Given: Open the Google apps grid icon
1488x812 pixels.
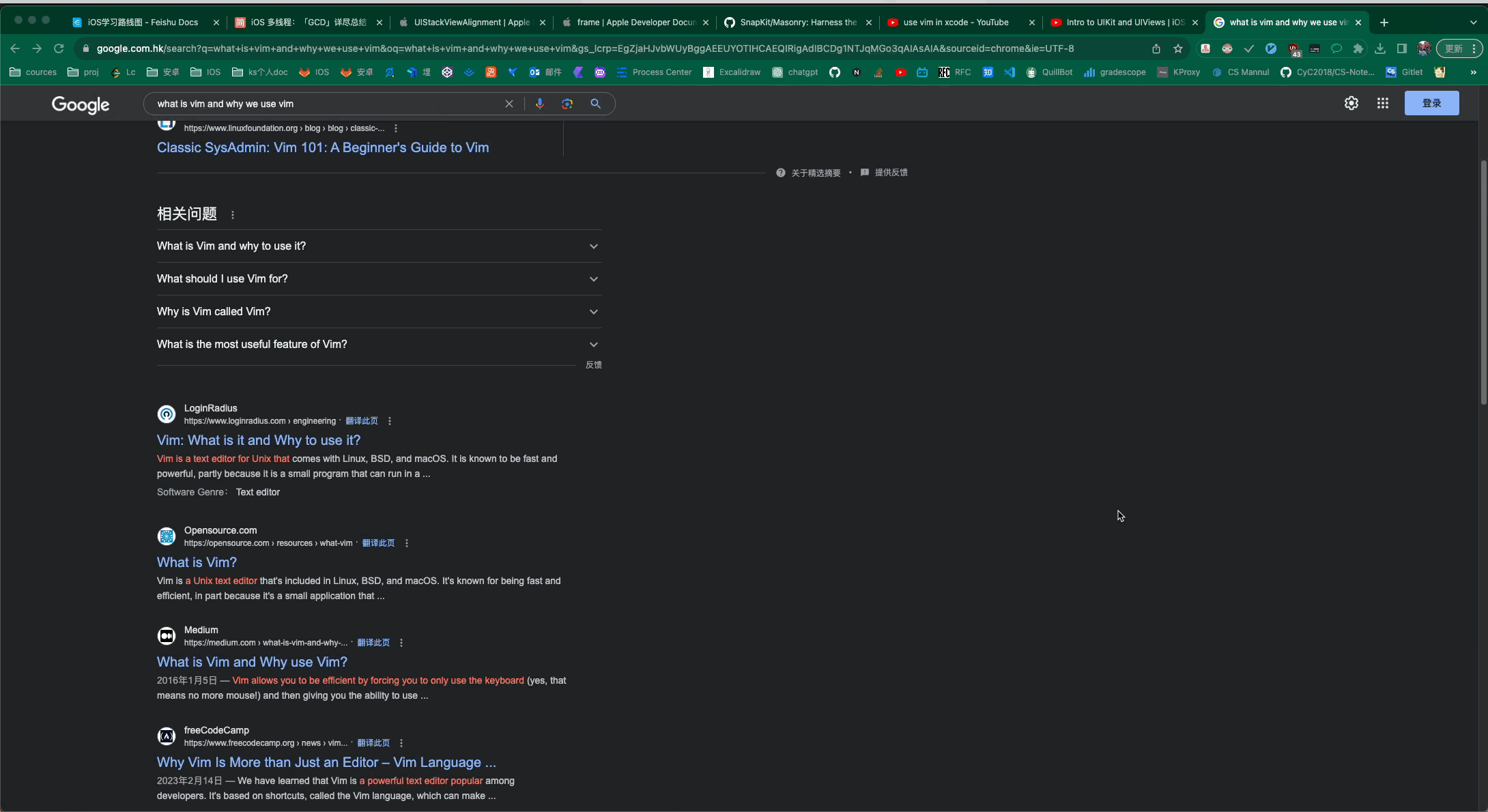Looking at the screenshot, I should [x=1382, y=103].
